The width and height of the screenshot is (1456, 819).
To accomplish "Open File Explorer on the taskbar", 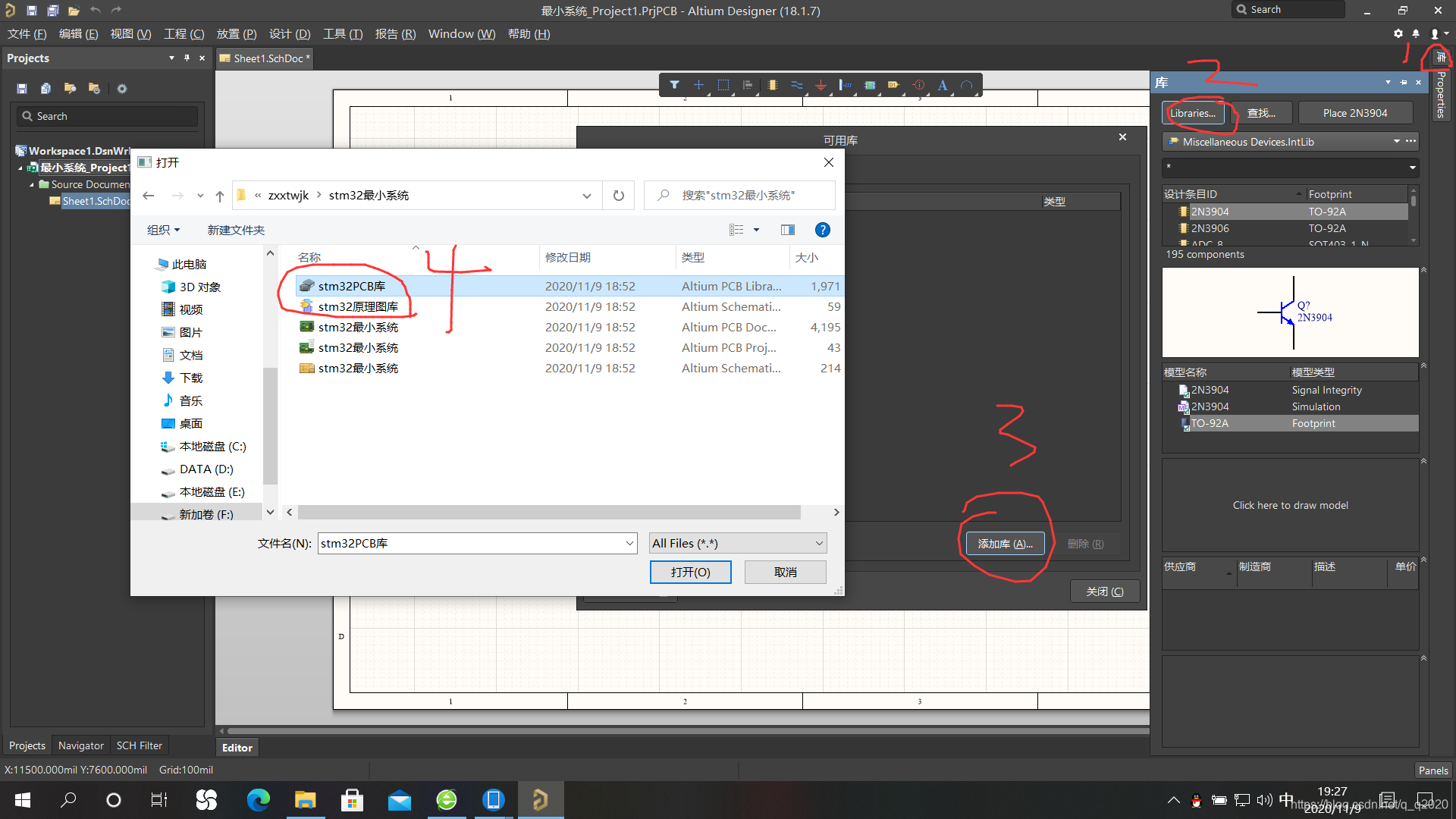I will point(305,800).
